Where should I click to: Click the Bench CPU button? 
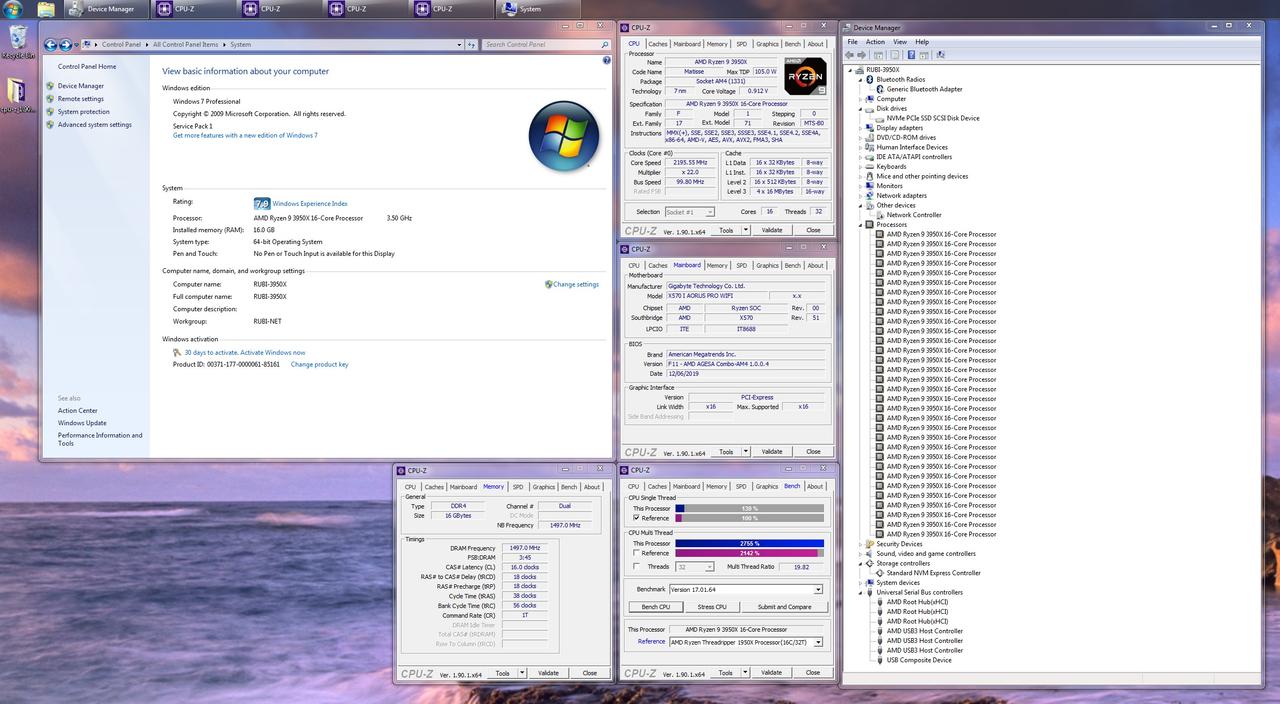click(x=656, y=607)
